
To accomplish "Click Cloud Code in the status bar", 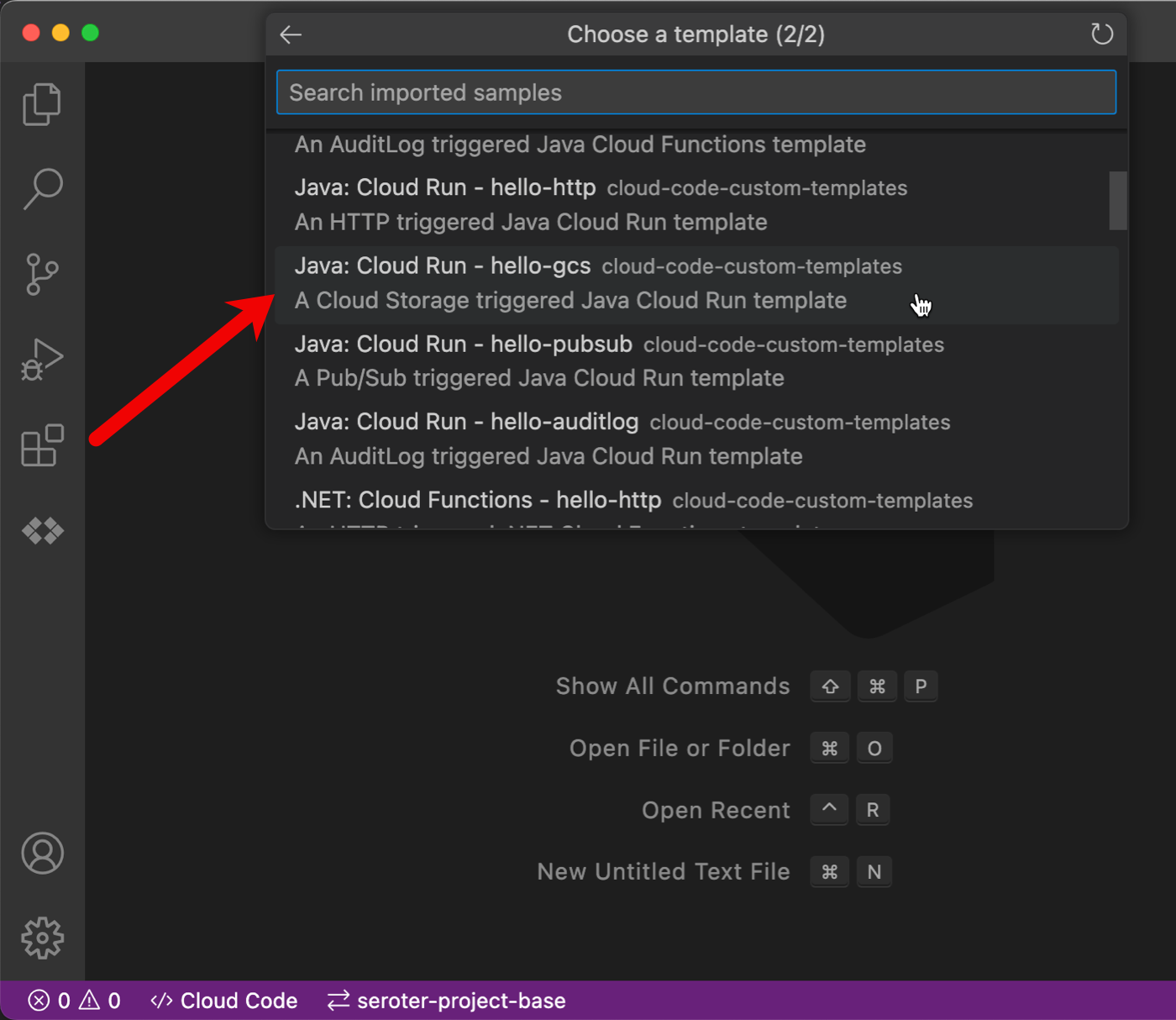I will 224,1001.
